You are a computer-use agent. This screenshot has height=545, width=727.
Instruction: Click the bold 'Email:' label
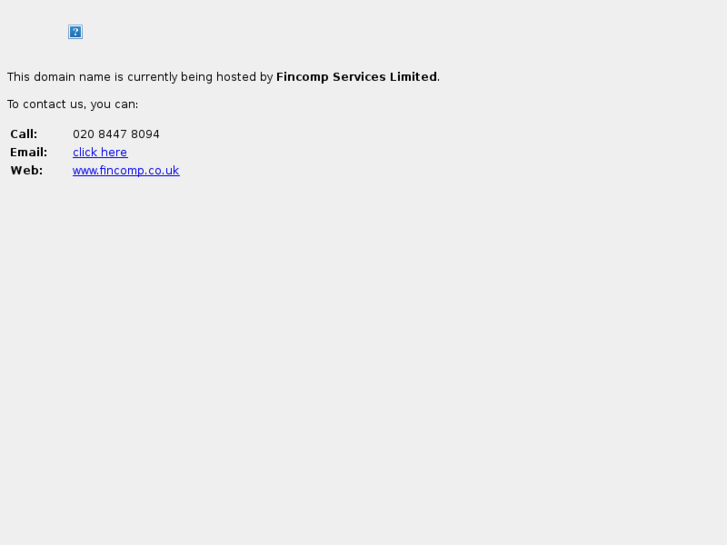[29, 152]
